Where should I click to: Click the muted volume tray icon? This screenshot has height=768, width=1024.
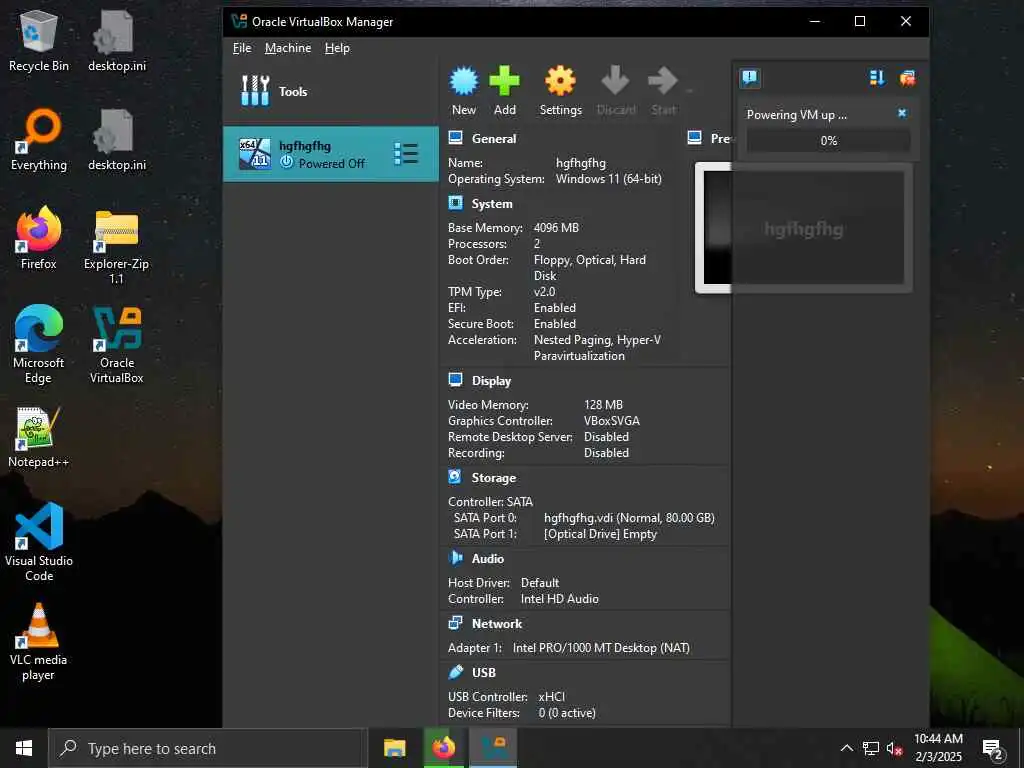coord(895,748)
